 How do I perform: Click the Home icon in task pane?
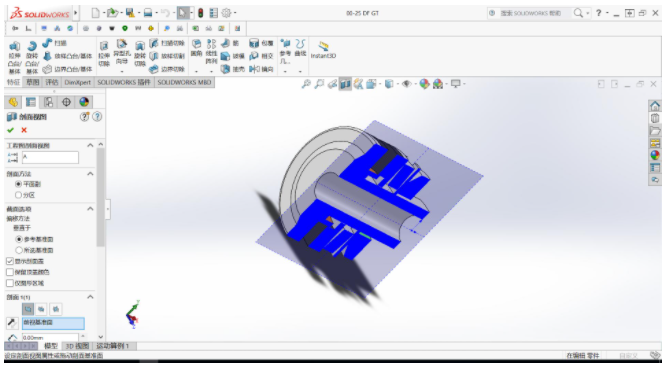point(655,105)
